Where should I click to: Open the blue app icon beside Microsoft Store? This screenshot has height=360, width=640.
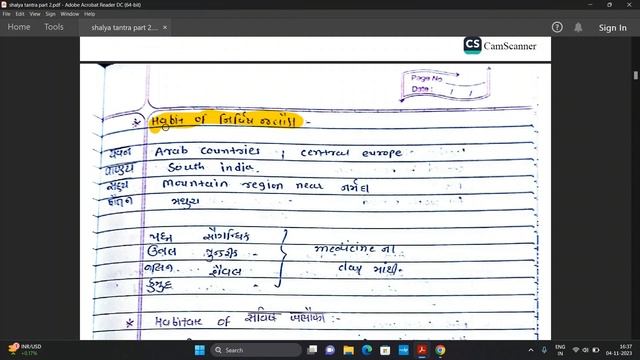403,350
